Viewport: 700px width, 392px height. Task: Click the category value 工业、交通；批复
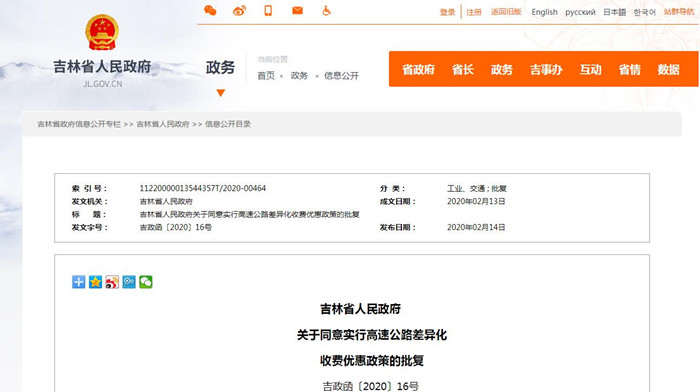tap(477, 188)
